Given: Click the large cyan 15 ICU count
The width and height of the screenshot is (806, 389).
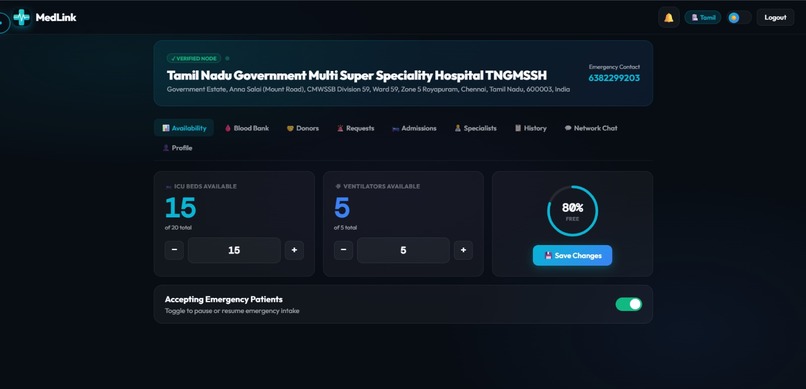Looking at the screenshot, I should click(x=180, y=208).
